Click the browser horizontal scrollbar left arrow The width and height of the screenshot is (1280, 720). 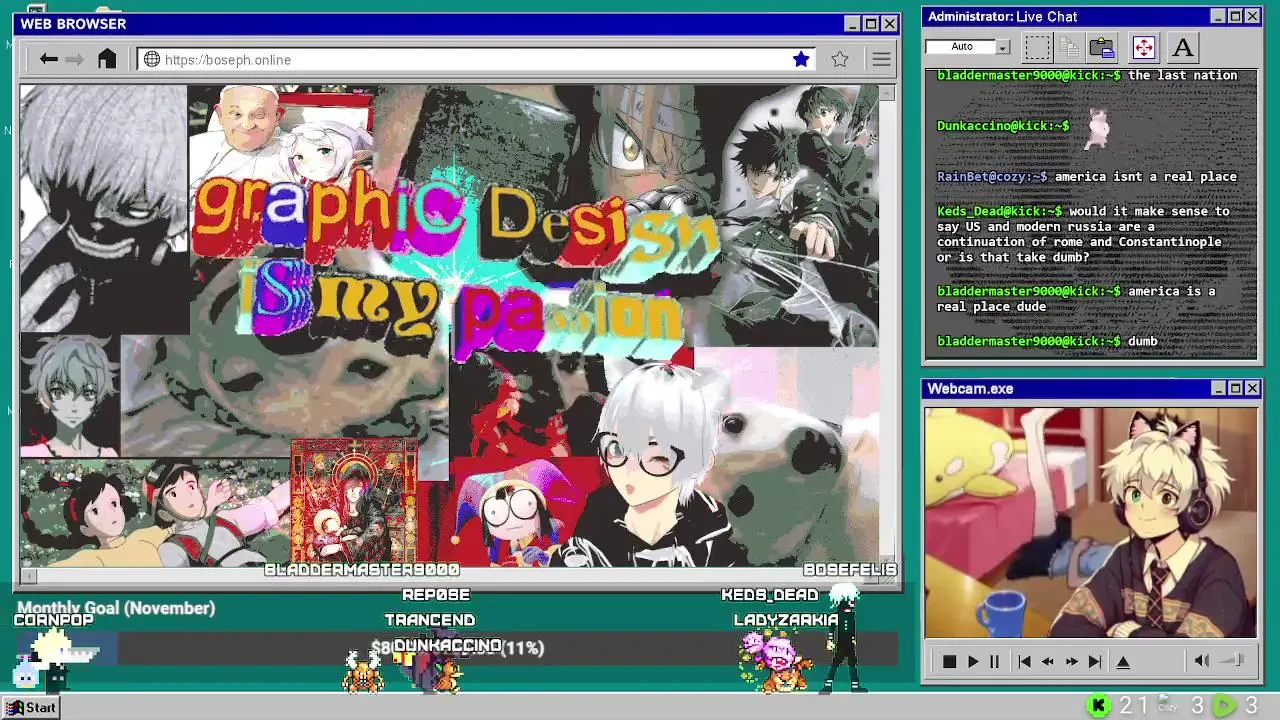[x=27, y=576]
